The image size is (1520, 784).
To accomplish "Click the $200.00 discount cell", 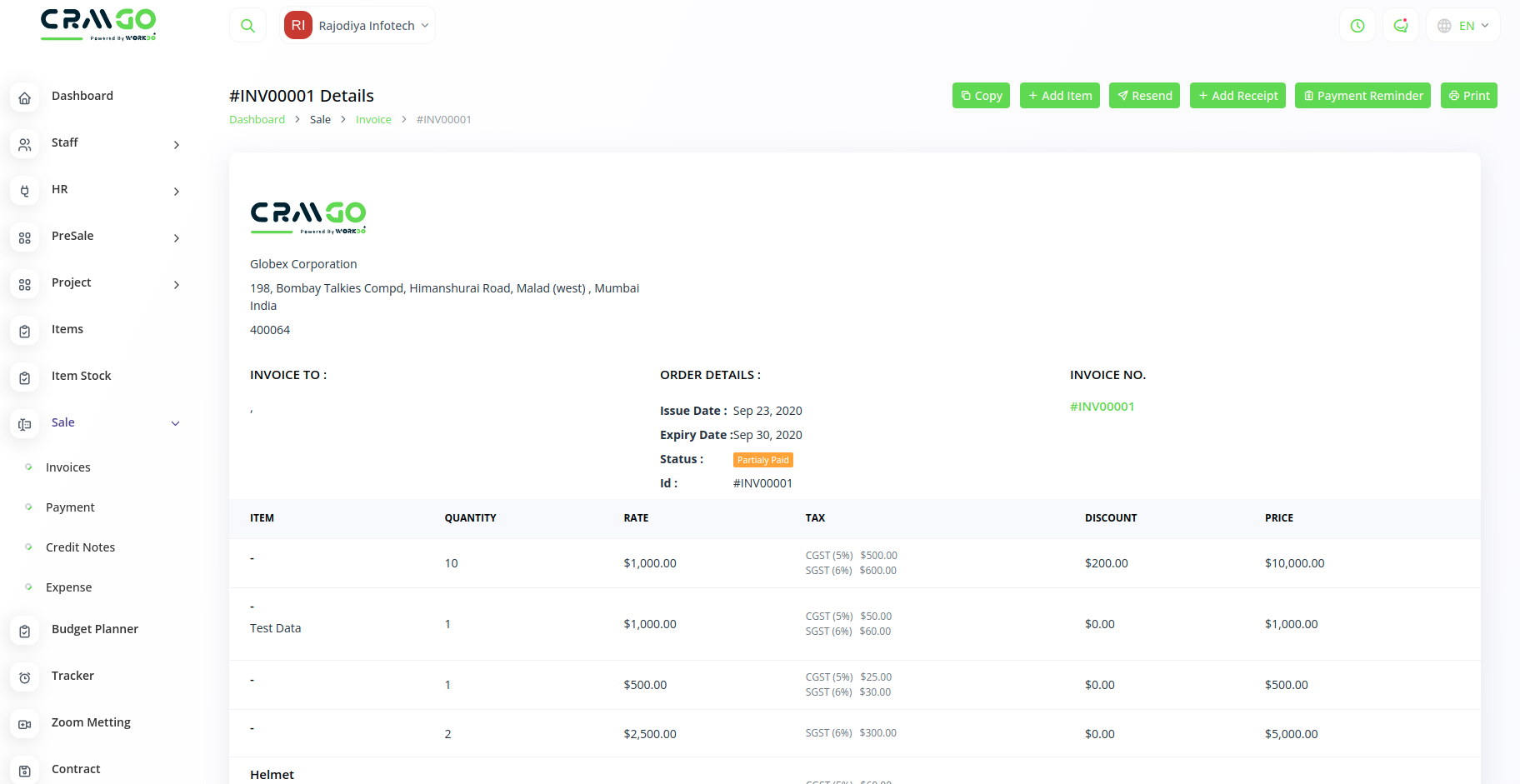I will (1107, 563).
